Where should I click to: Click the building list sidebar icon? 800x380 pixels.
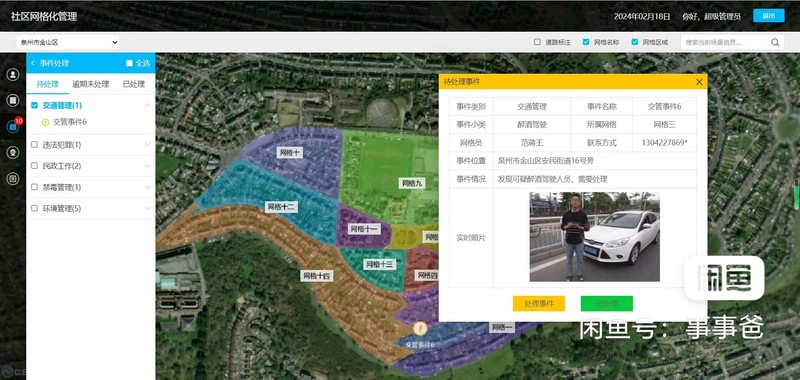(13, 100)
